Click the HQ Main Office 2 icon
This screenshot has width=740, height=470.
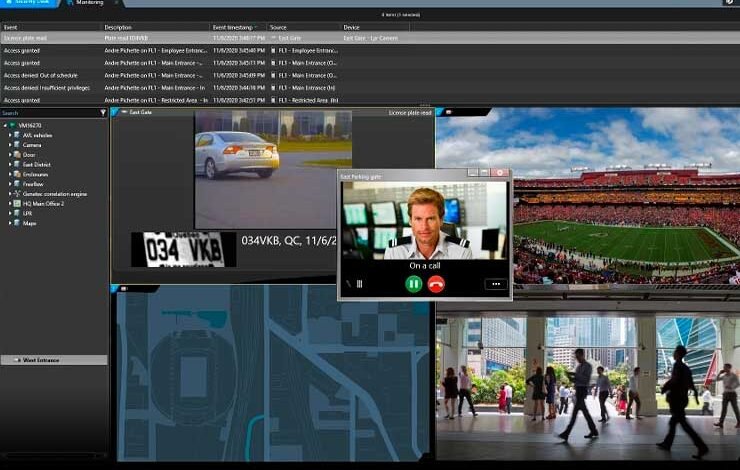point(17,203)
